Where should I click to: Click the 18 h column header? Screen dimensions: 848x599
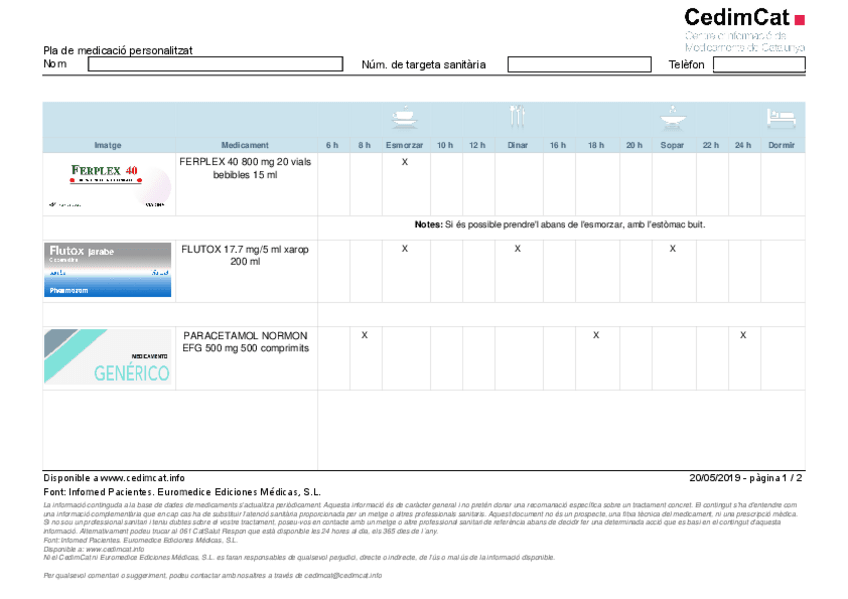(x=596, y=145)
